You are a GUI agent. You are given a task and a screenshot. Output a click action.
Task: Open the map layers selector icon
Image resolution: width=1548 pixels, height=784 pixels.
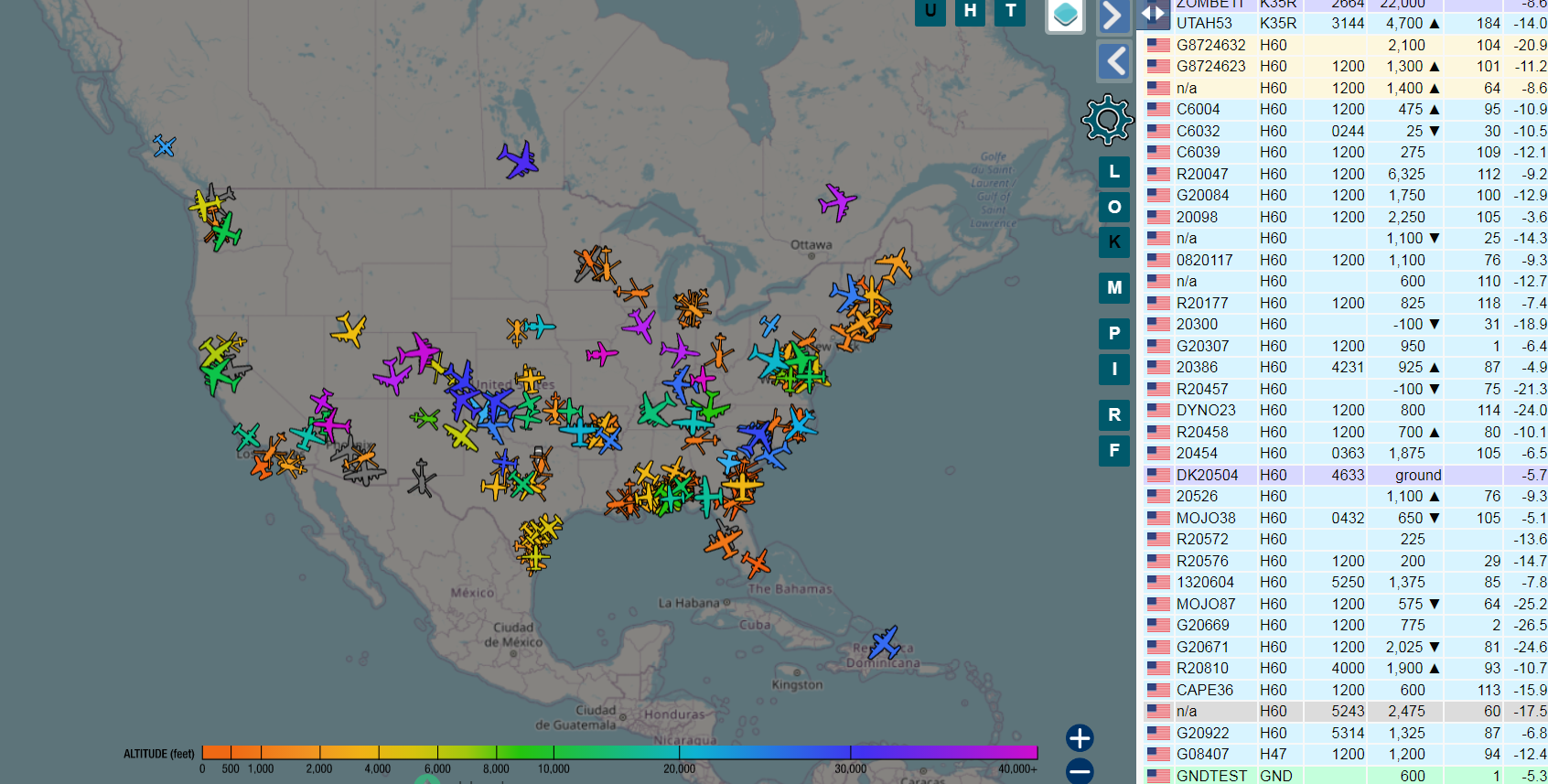pos(1066,15)
